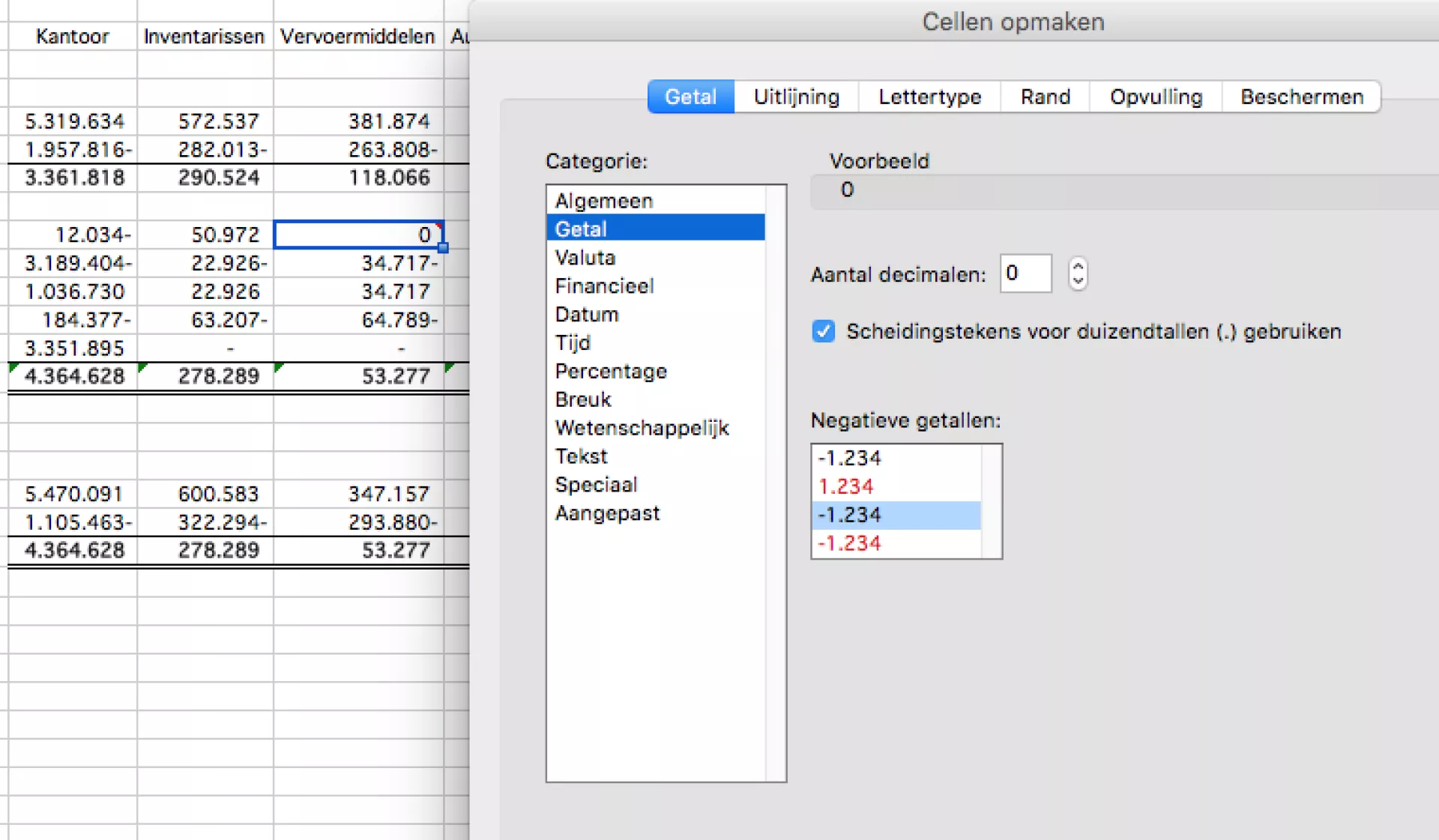Go to the Opvulling tab
Image resolution: width=1439 pixels, height=840 pixels.
pyautogui.click(x=1156, y=97)
